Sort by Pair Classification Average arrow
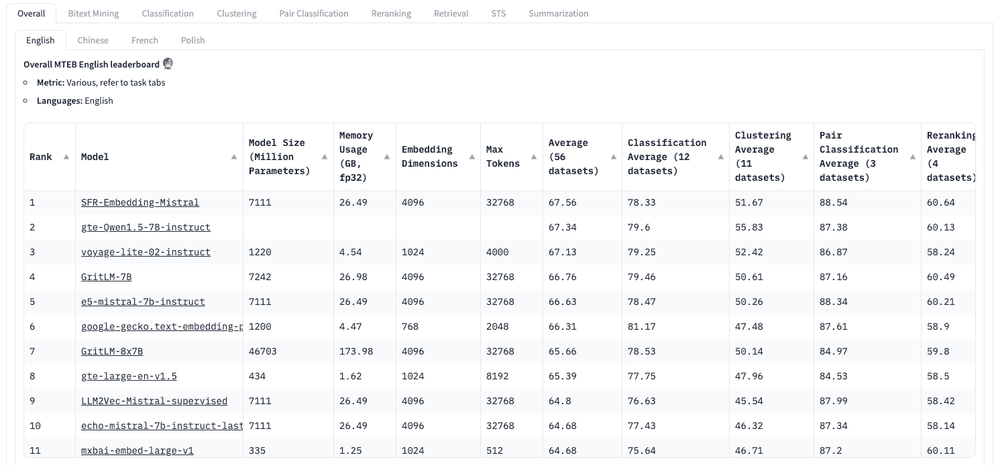 coord(912,157)
